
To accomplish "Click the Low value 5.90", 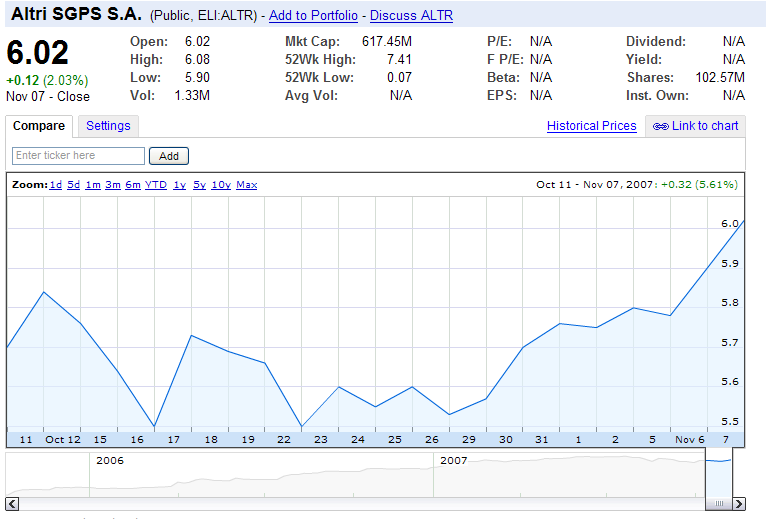I will [x=197, y=77].
